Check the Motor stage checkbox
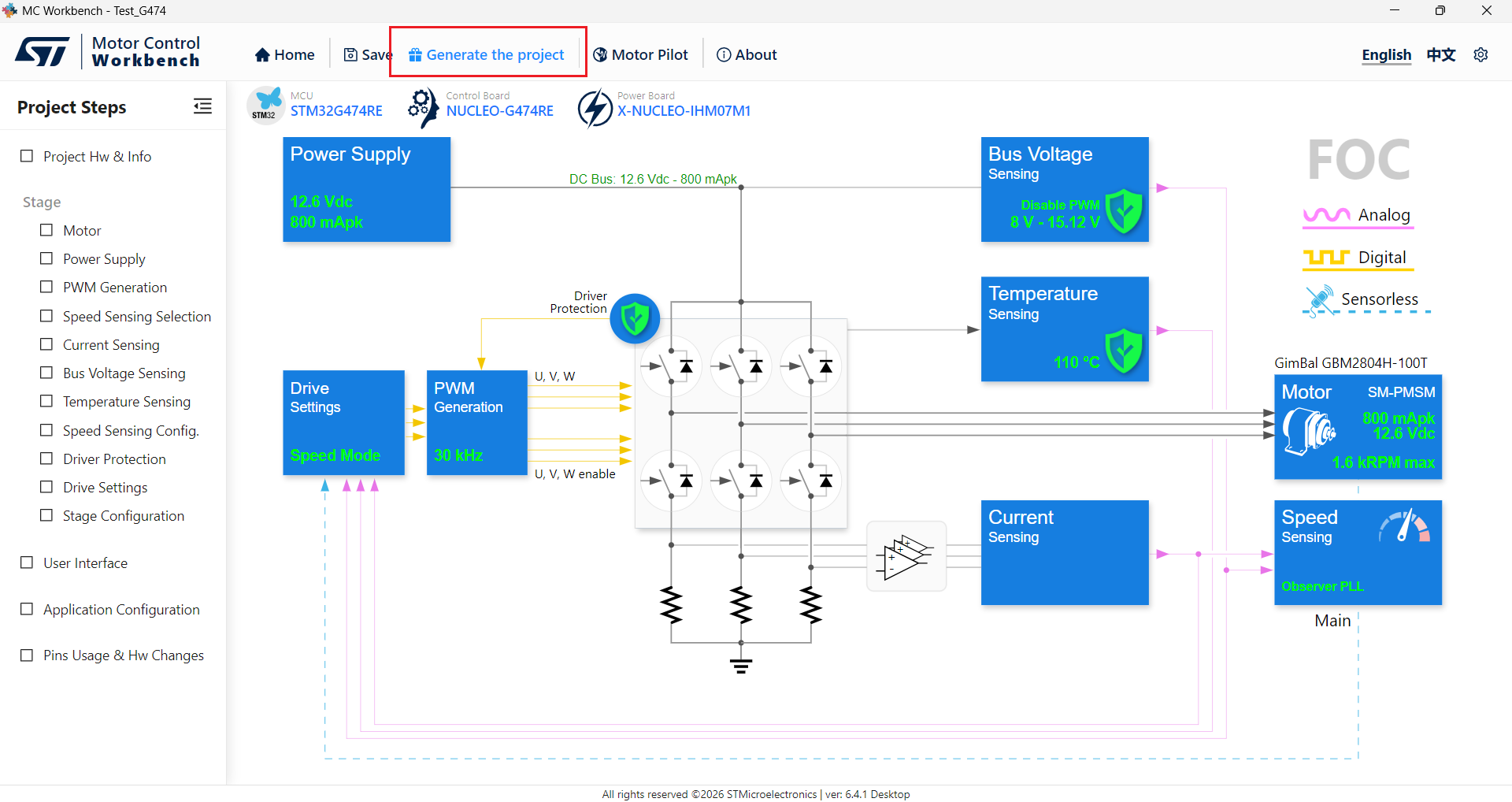 46,230
